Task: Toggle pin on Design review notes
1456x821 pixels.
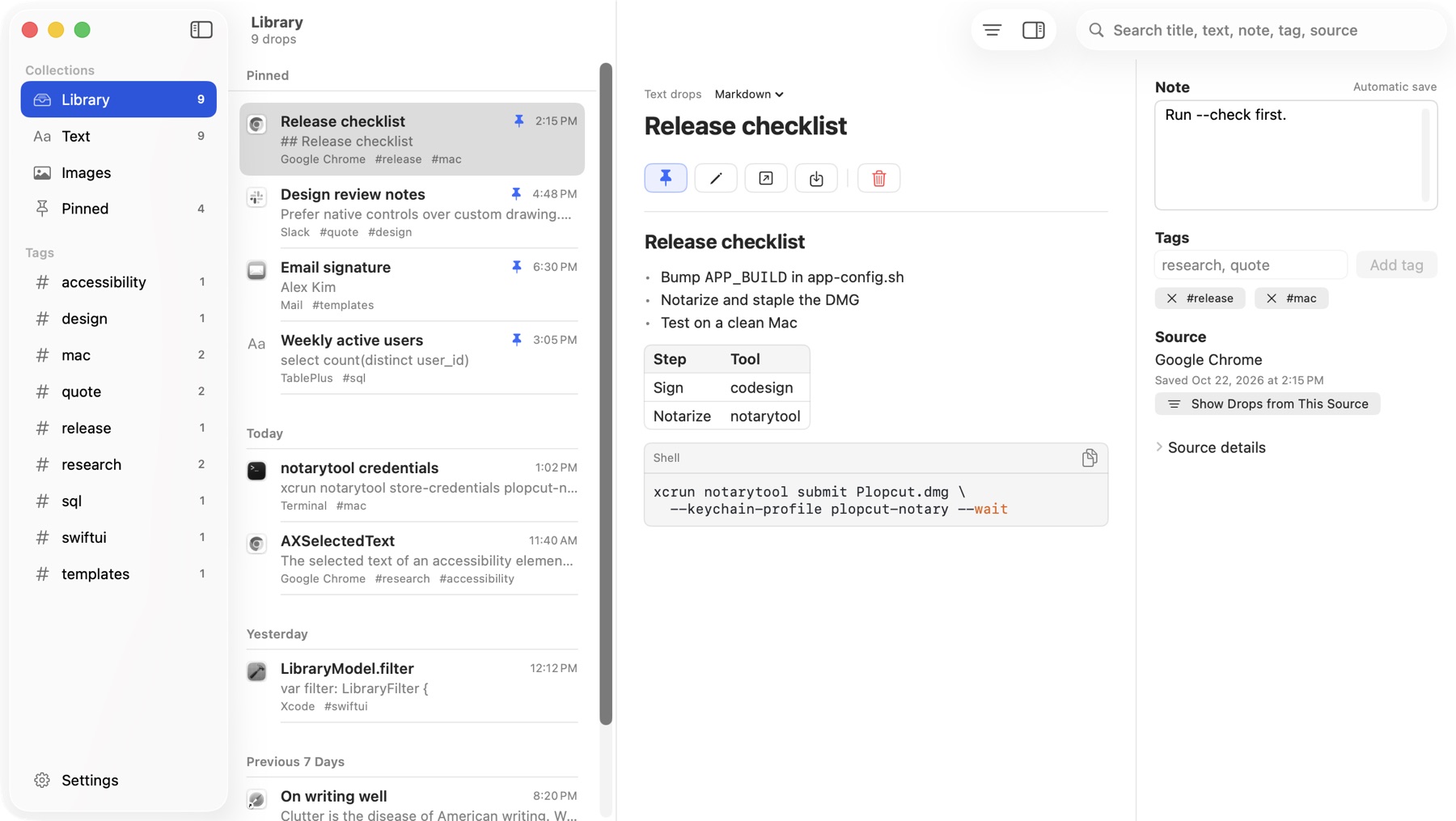Action: (x=516, y=194)
